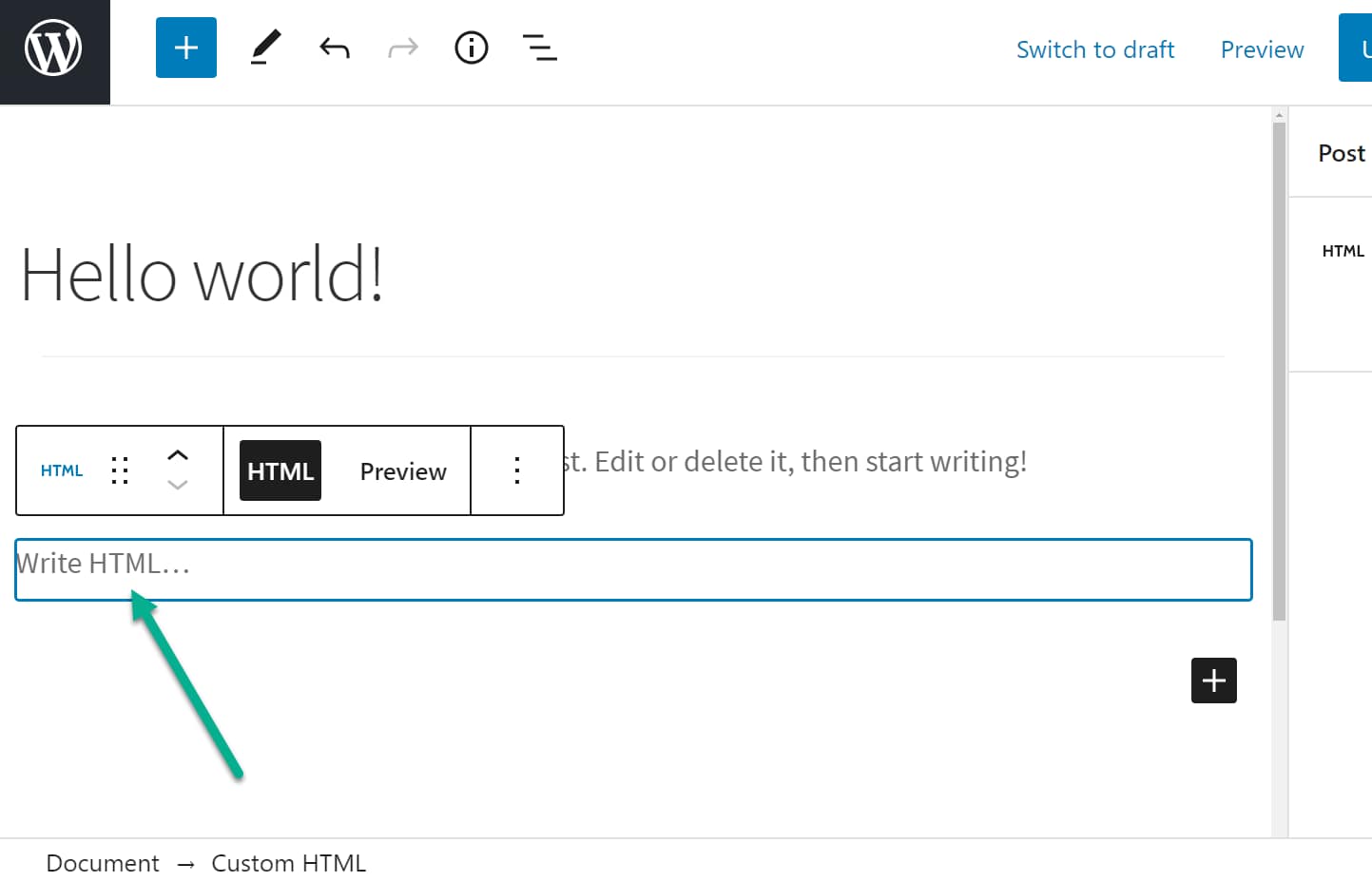Switch the block to Preview rendering
The height and width of the screenshot is (882, 1372).
coord(402,470)
